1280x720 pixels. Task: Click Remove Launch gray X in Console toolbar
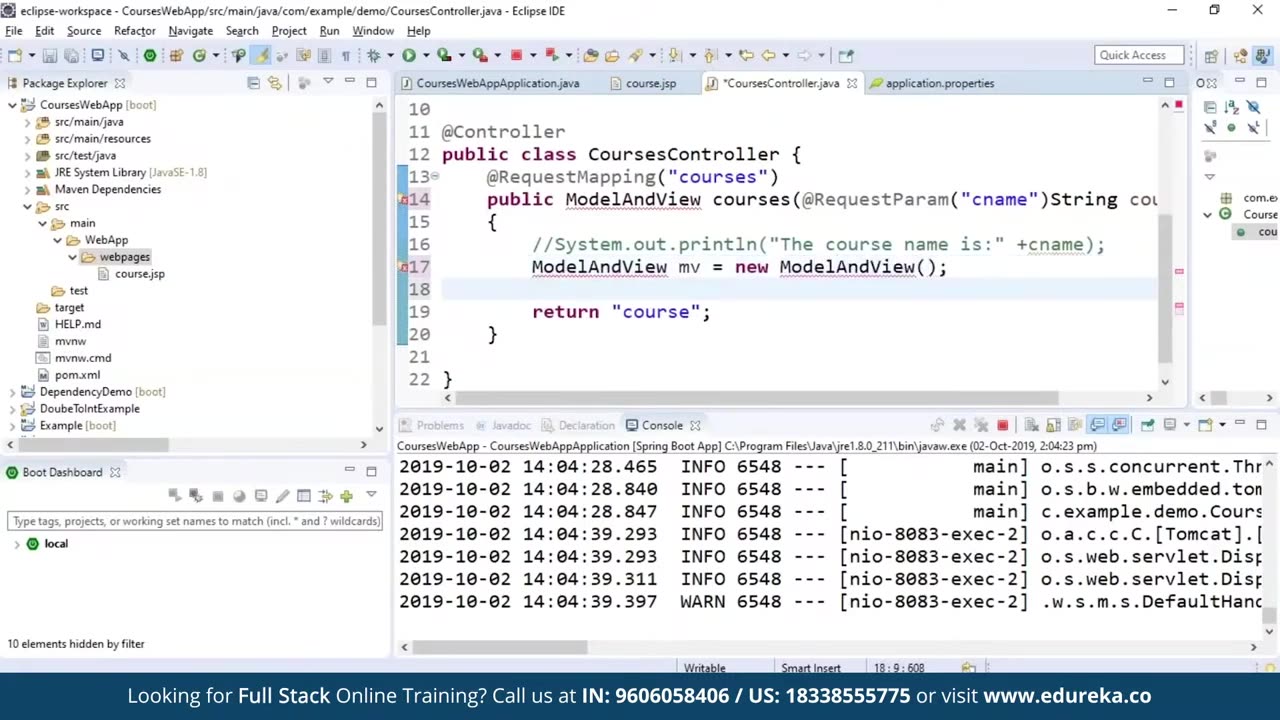(959, 425)
